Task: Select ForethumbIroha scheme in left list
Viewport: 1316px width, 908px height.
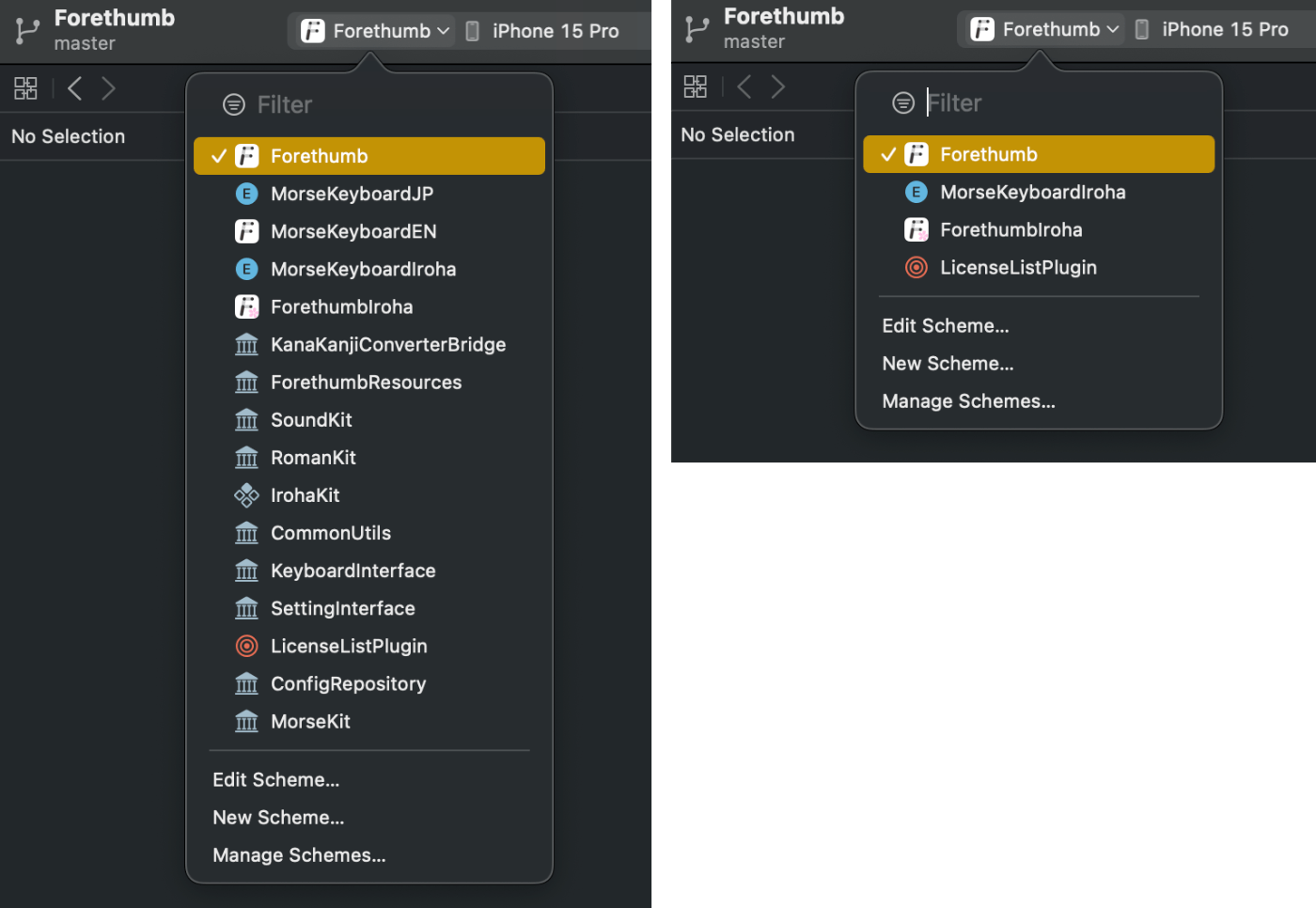Action: point(369,306)
